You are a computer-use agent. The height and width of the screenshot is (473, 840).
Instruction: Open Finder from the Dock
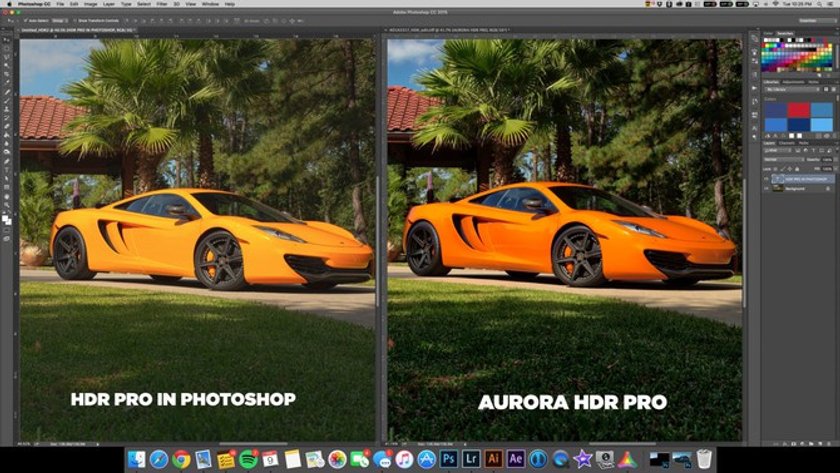(136, 460)
